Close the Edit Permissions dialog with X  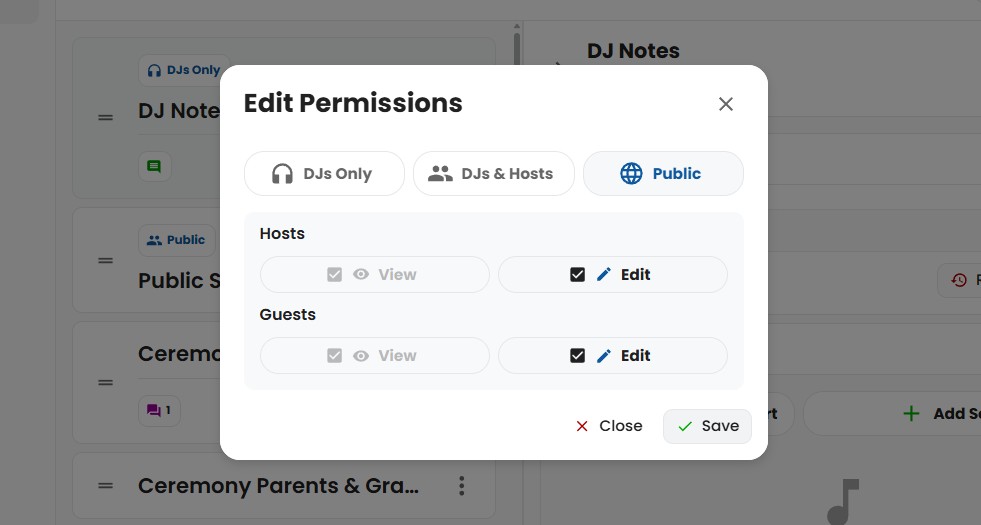(726, 104)
